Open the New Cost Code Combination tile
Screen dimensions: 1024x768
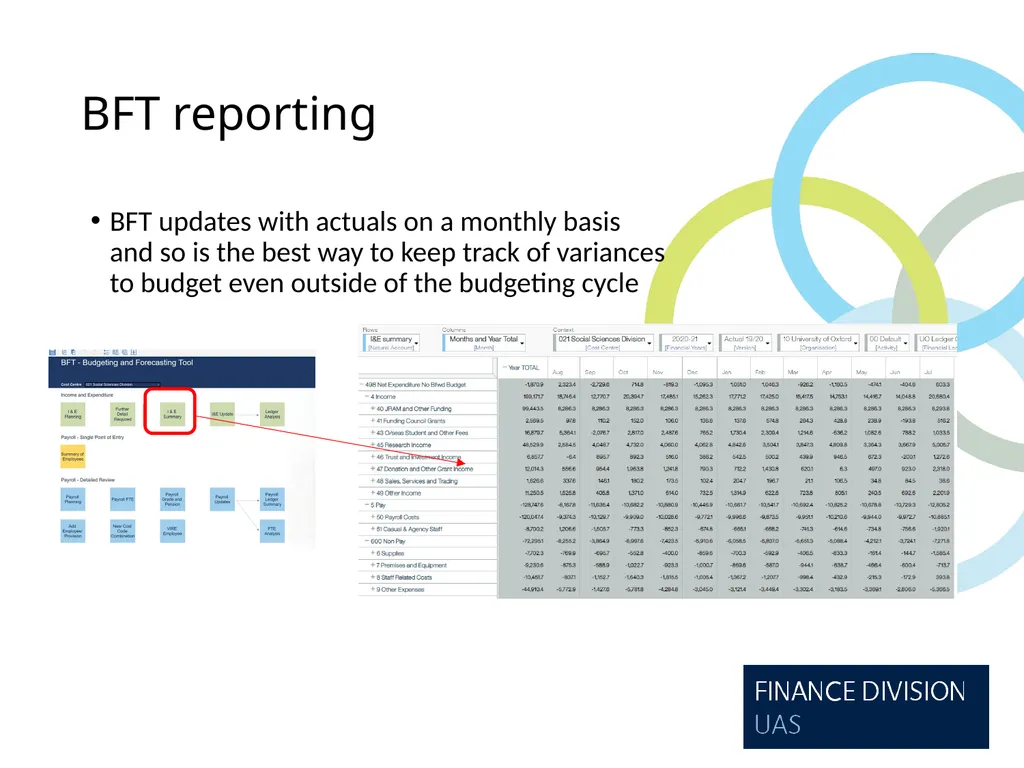tap(123, 532)
